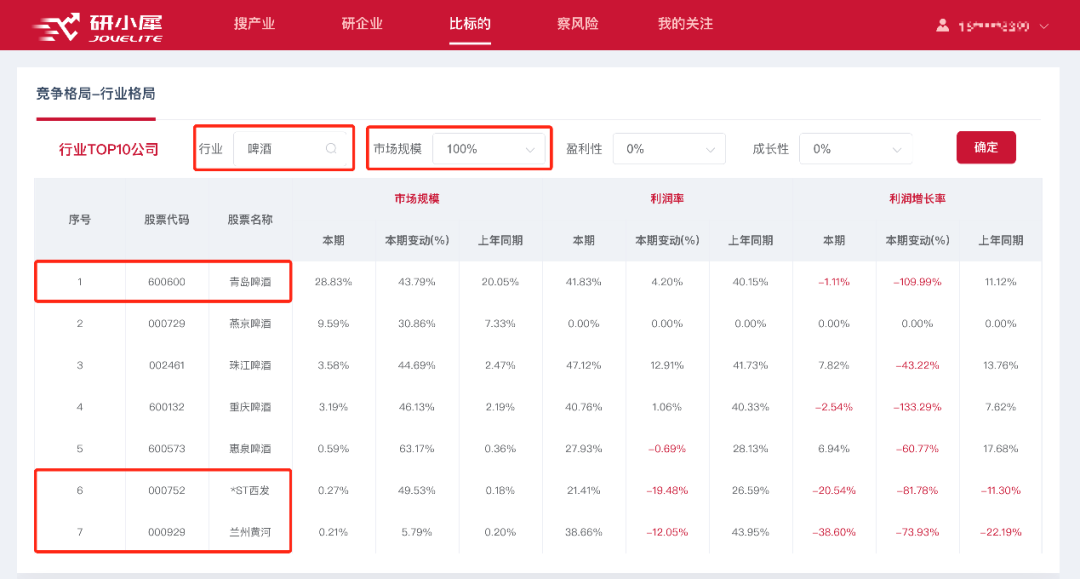The width and height of the screenshot is (1080, 579).
Task: Select stock name *ST西发
Action: [x=250, y=490]
